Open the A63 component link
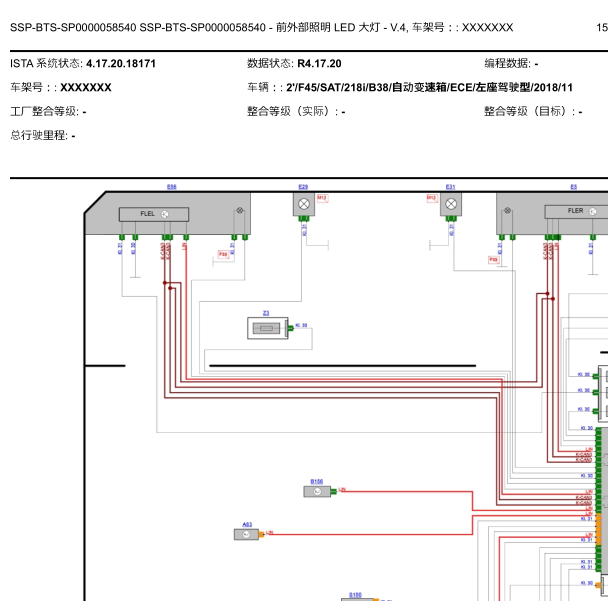Image resolution: width=608 pixels, height=601 pixels. [247, 525]
